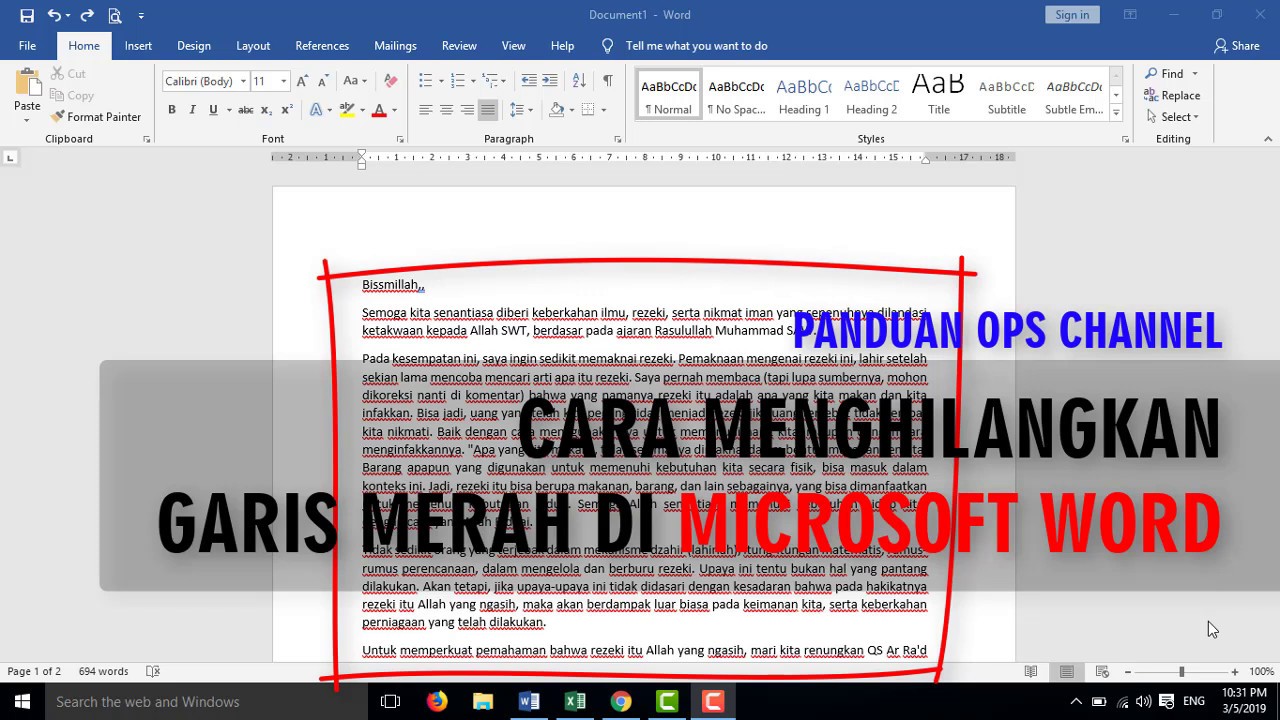Undo the last action
Screen dimensions: 1280x720
pyautogui.click(x=54, y=15)
